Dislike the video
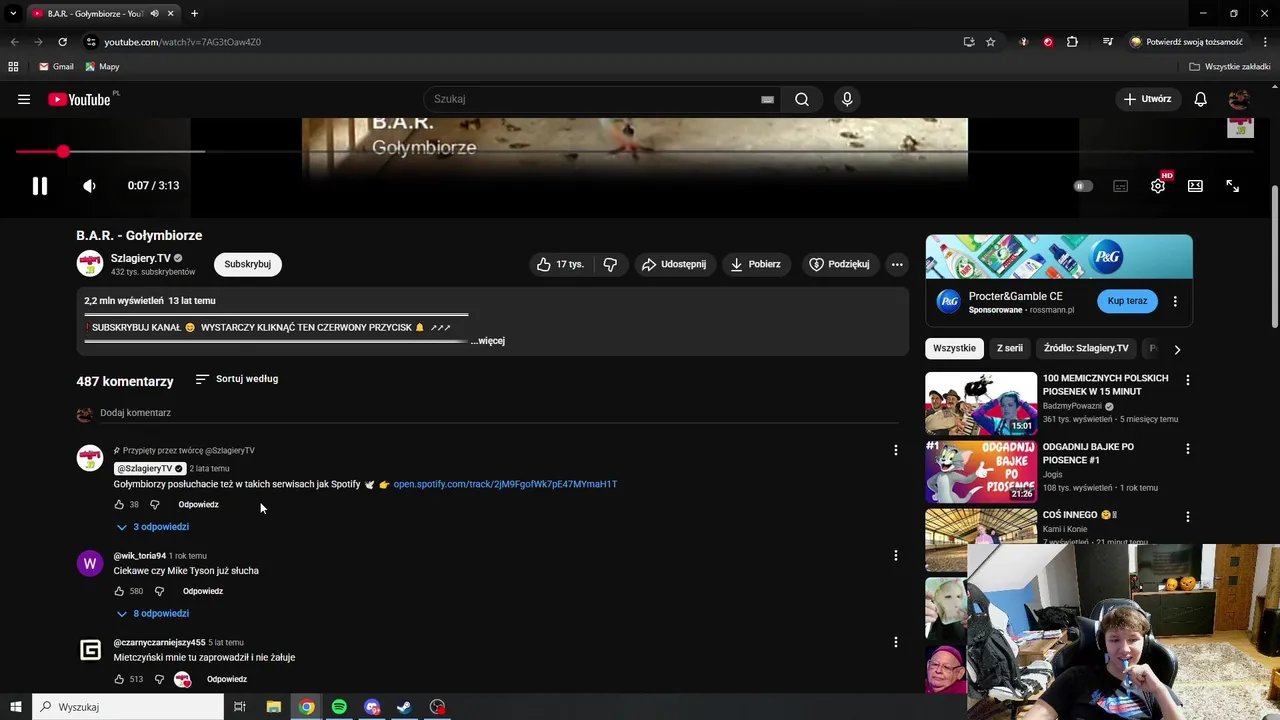 610,264
